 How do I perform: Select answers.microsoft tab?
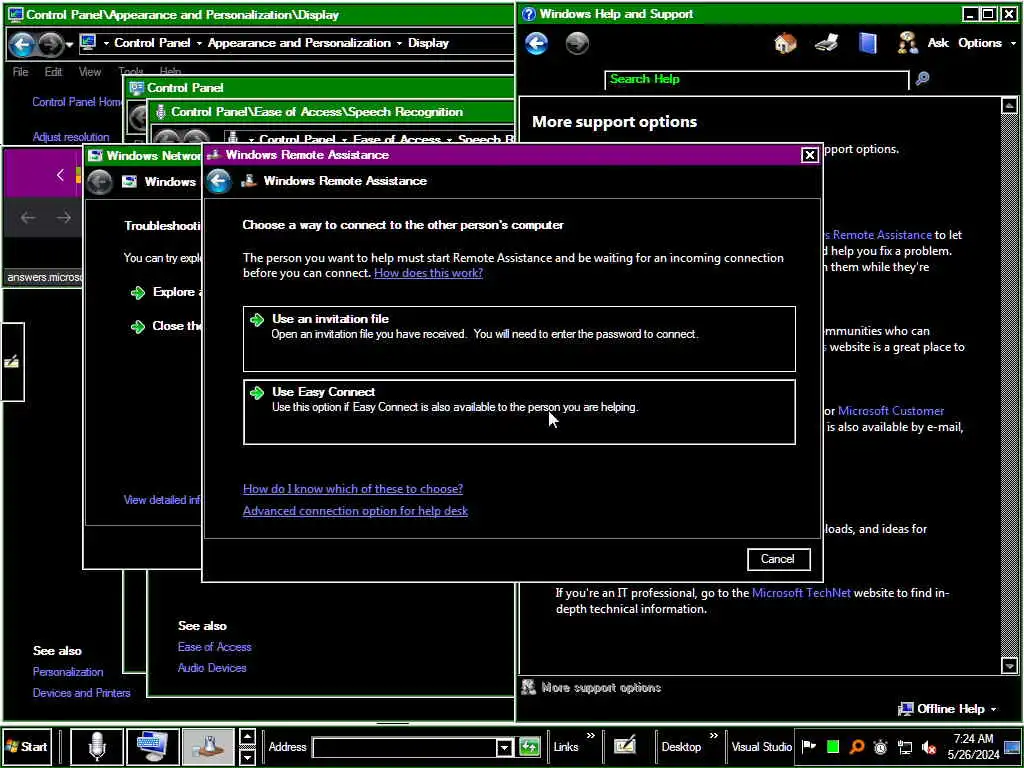44,278
